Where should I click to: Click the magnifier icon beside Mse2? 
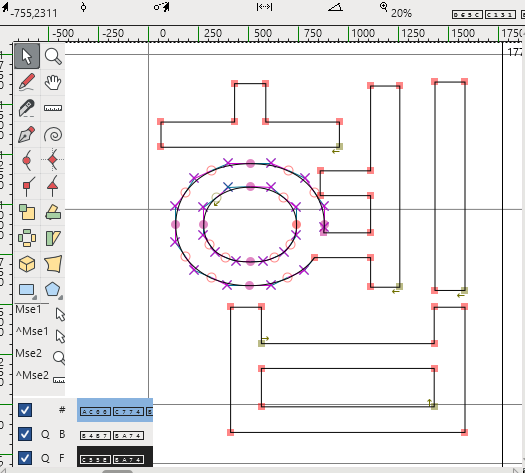[59, 358]
